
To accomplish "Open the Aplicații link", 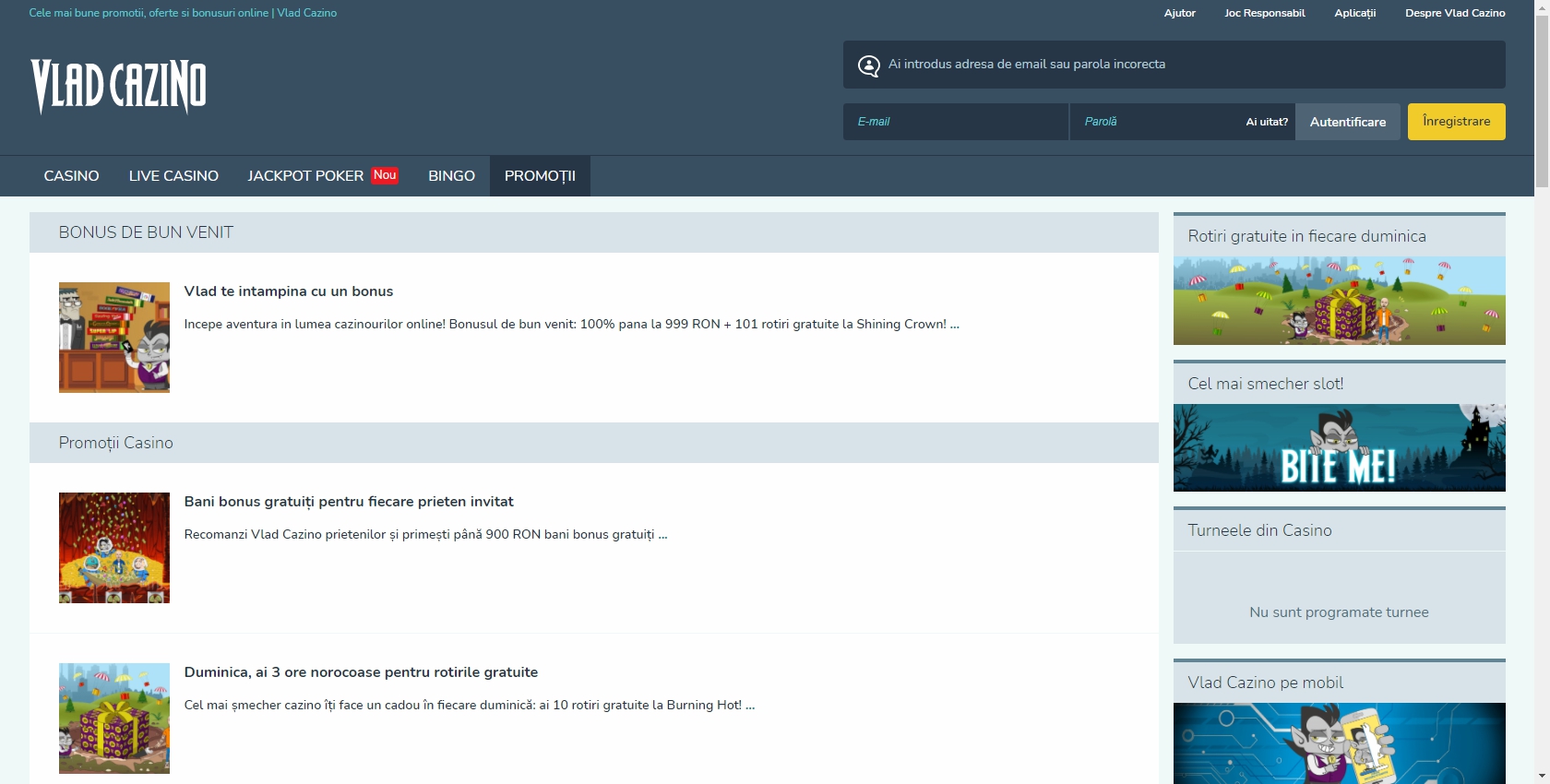I will click(1354, 13).
